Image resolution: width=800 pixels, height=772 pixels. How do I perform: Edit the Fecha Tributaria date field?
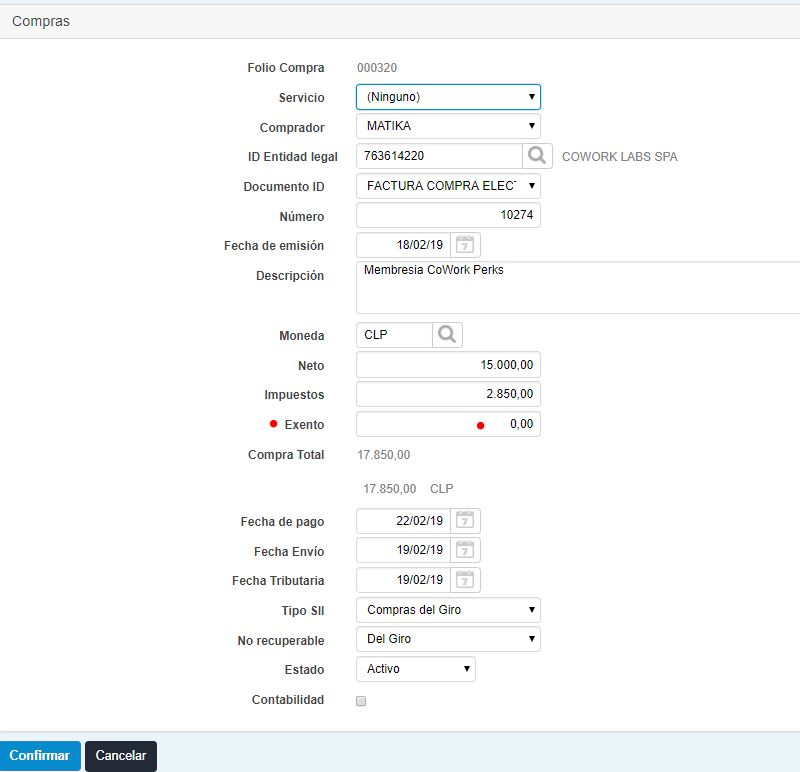pos(403,580)
